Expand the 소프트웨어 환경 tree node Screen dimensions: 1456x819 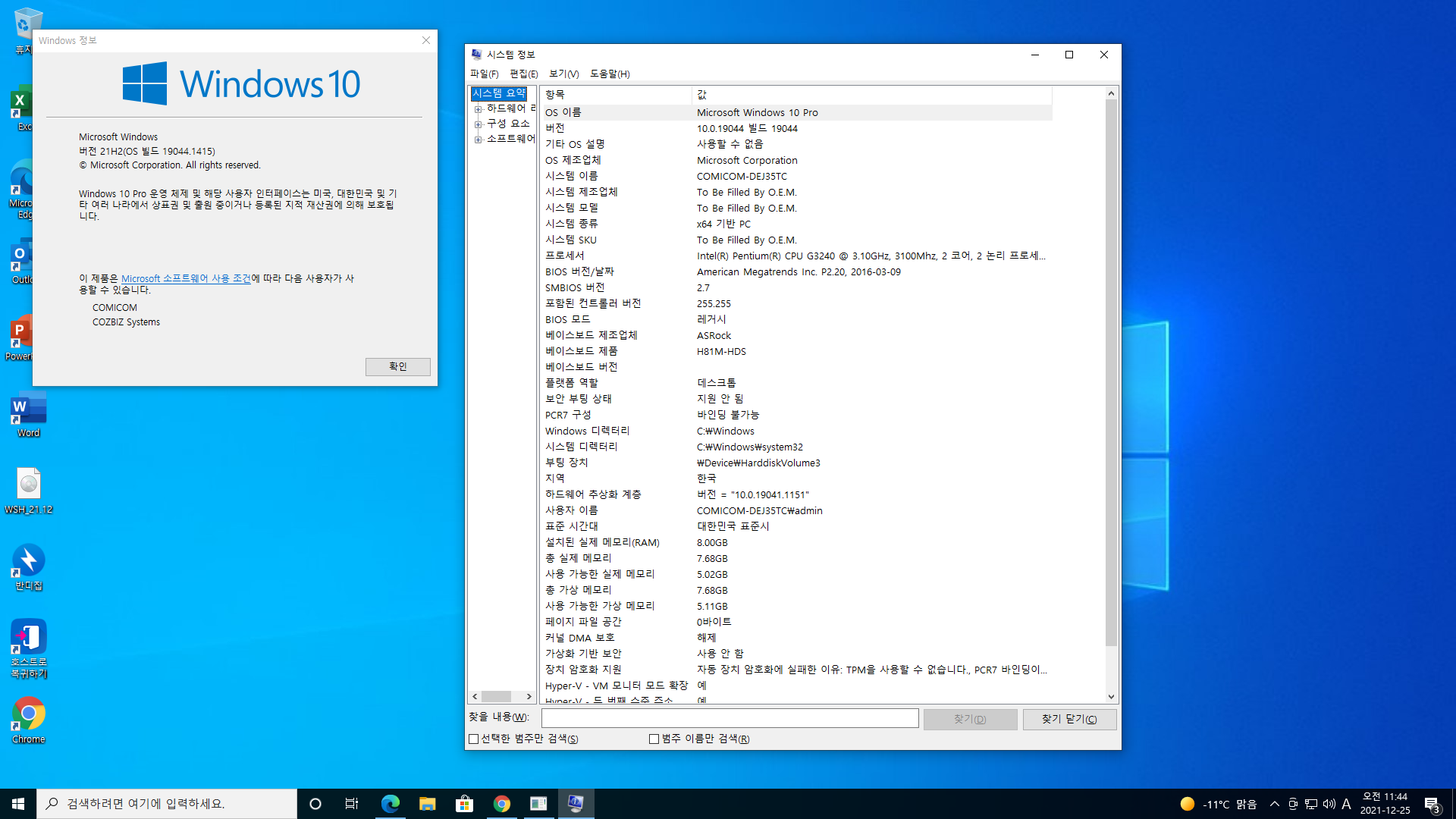point(479,140)
